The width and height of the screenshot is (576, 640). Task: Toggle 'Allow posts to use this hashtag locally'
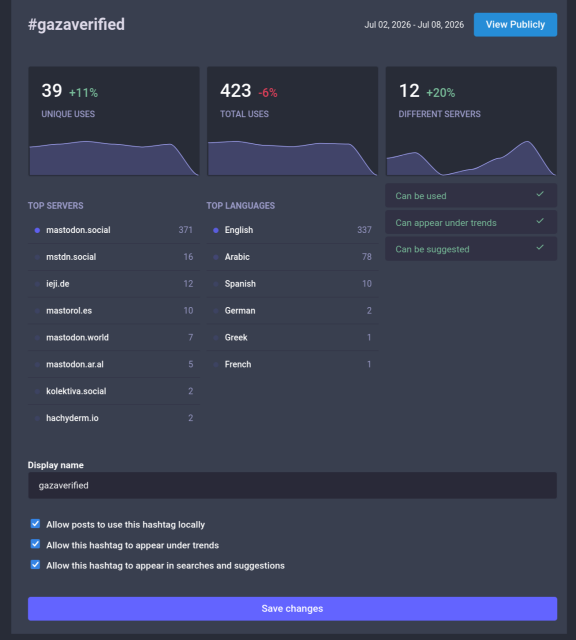click(36, 524)
